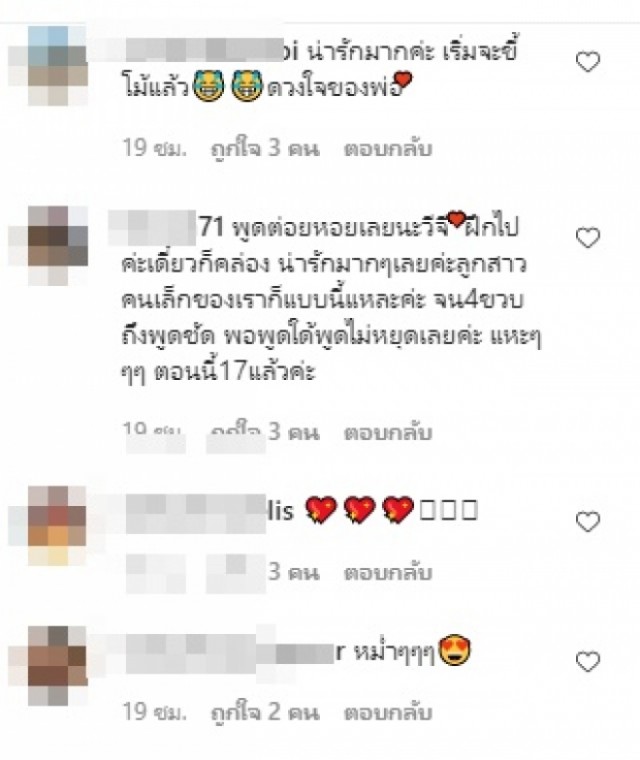Click ตอบกลับ under the long 17-year-old comment
640x760 pixels.
click(x=388, y=432)
